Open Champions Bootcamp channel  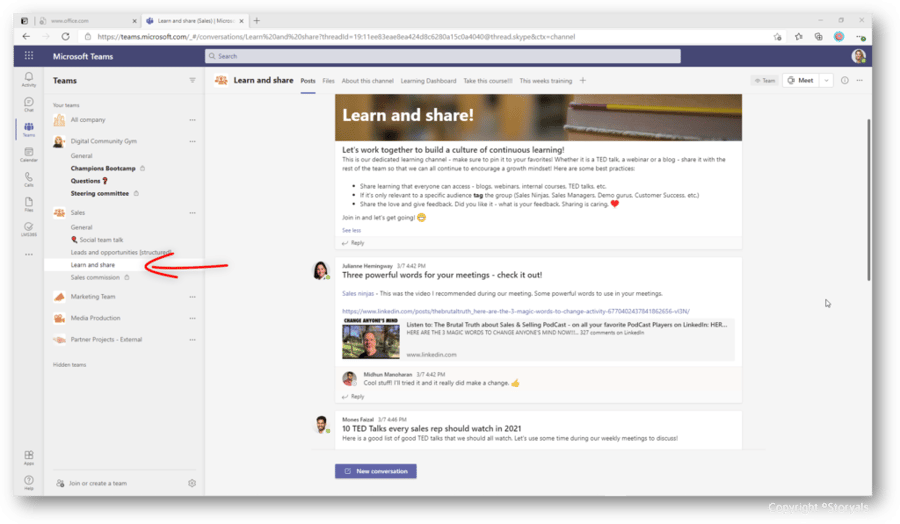click(103, 168)
